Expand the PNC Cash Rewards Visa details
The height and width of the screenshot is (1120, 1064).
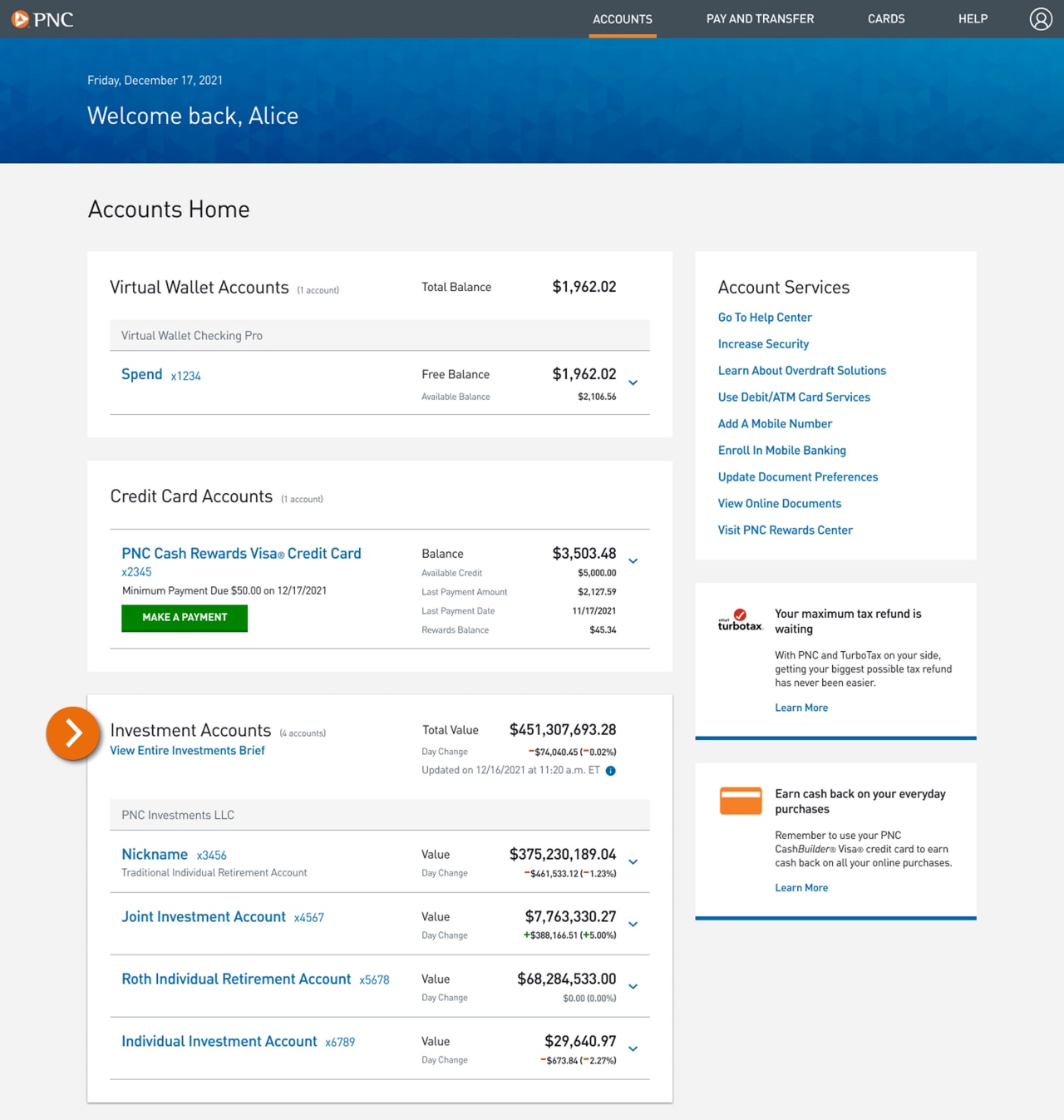click(x=633, y=561)
